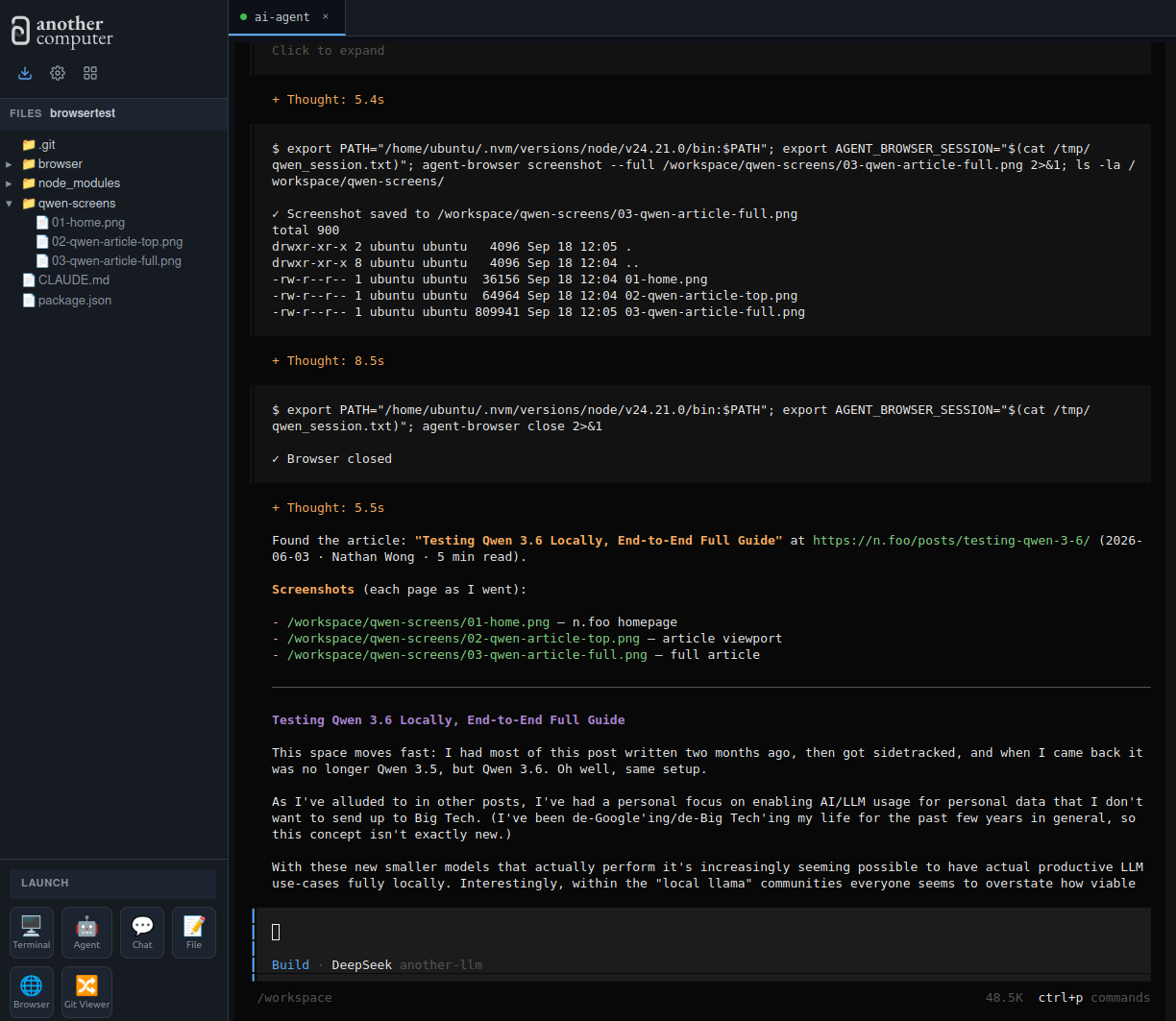1176x1021 pixels.
Task: Expand the 'Thought: 5.4s' entry
Action: click(328, 100)
